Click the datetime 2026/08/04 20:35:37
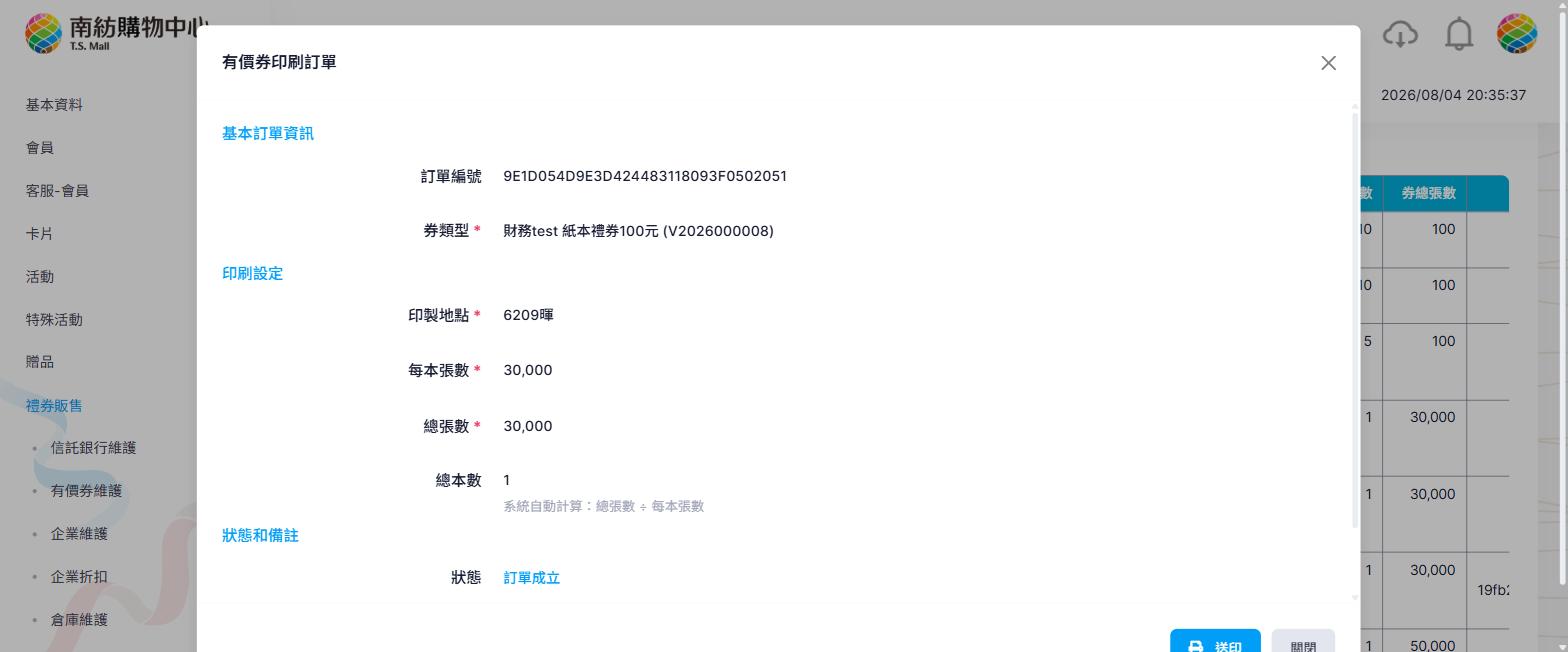Screen dimensions: 1568x652 1453,95
